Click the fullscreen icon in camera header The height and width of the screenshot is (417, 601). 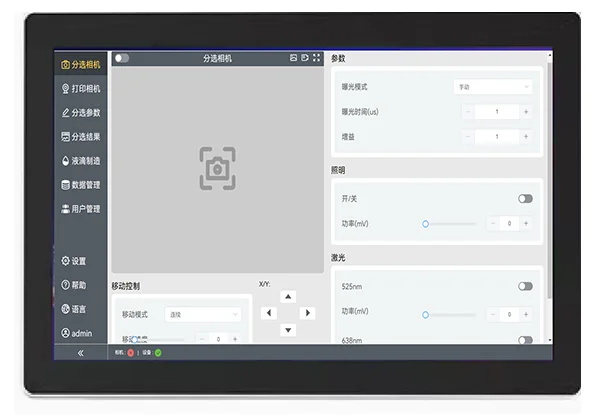(317, 58)
